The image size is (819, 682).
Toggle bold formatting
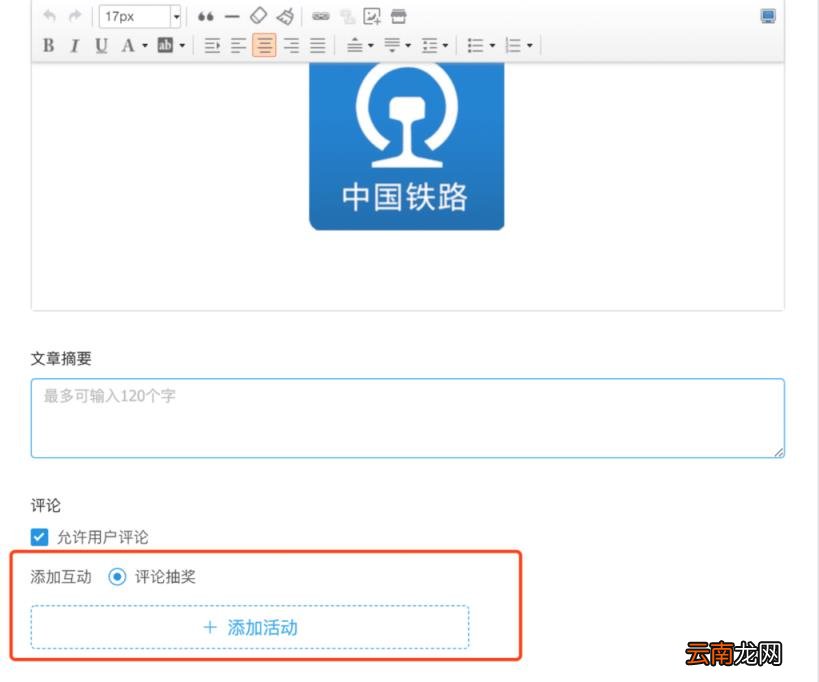pos(49,45)
